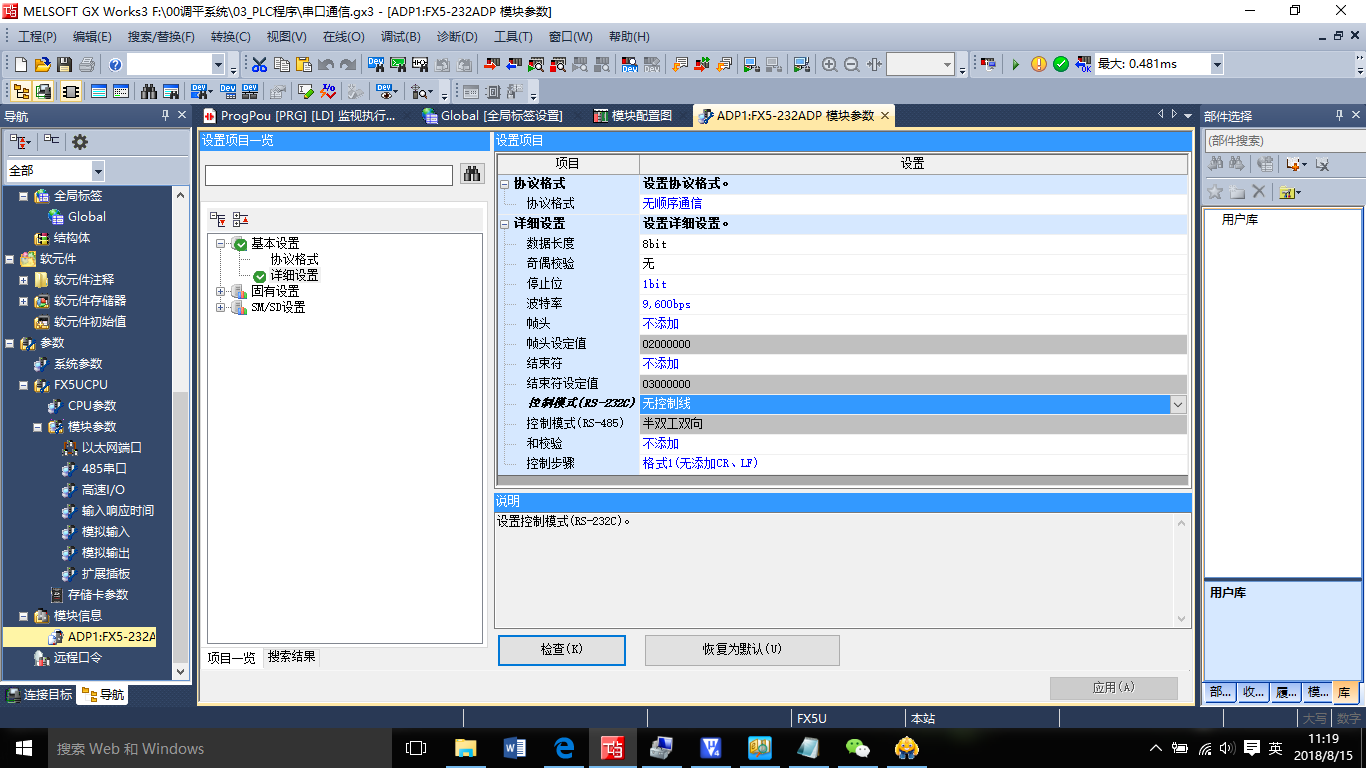This screenshot has height=768, width=1366.
Task: Click the Save project icon in toolbar
Action: [64, 65]
